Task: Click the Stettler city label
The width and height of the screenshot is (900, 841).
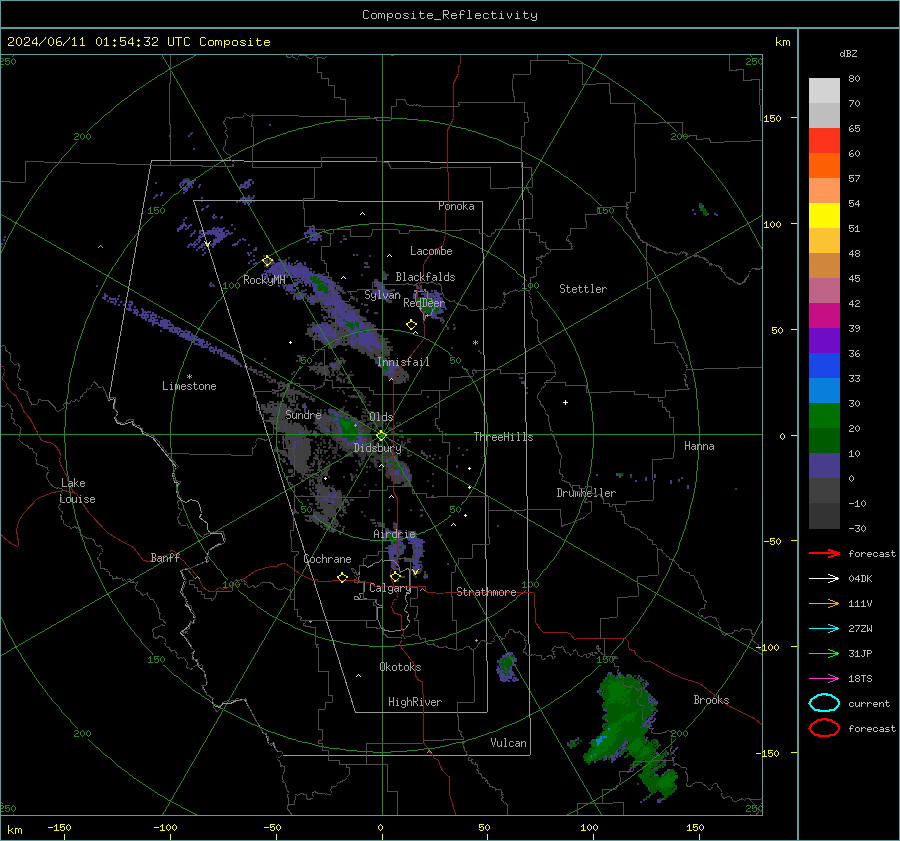Action: [583, 289]
